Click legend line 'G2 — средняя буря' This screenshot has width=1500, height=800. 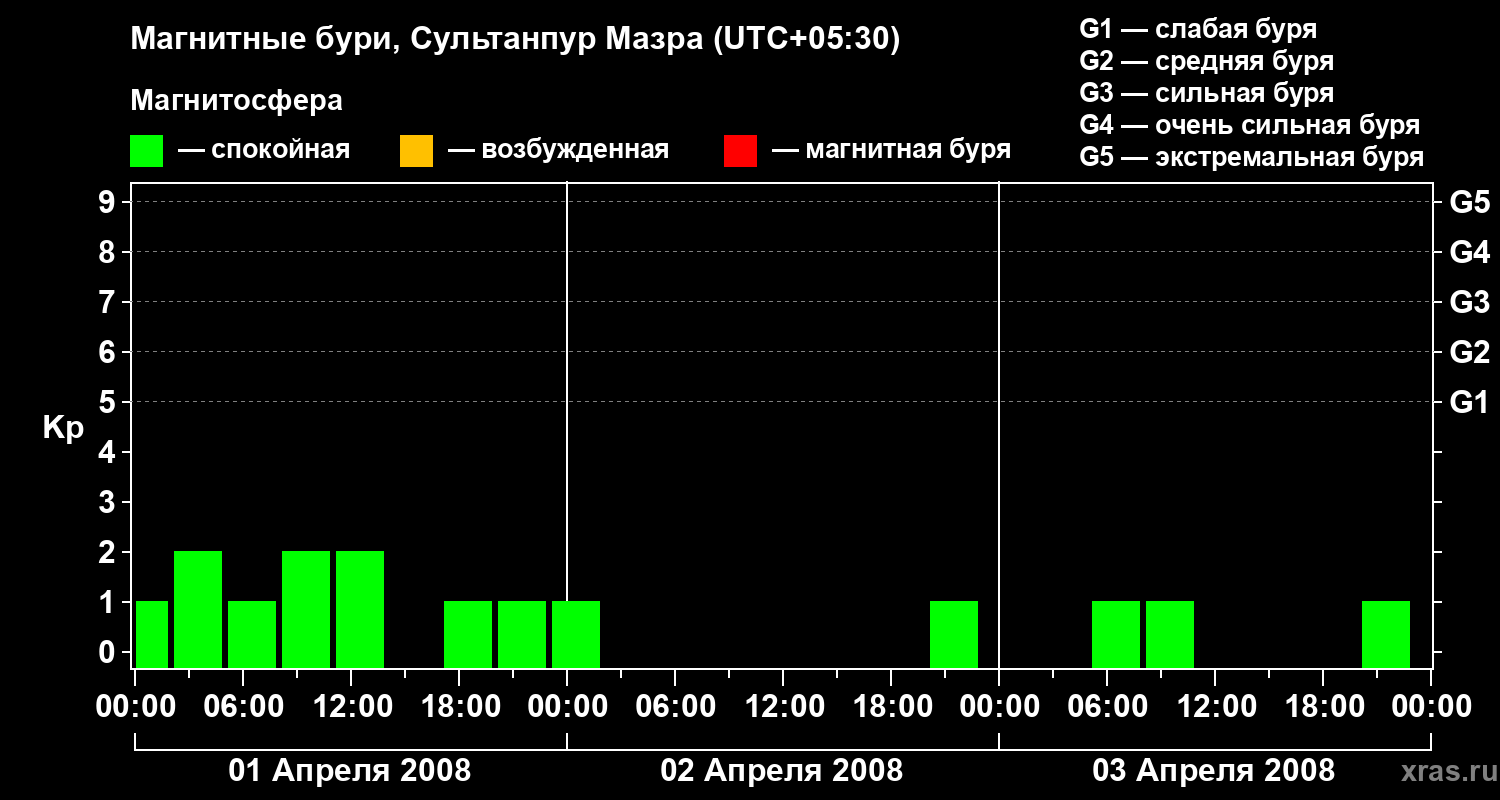1206,61
